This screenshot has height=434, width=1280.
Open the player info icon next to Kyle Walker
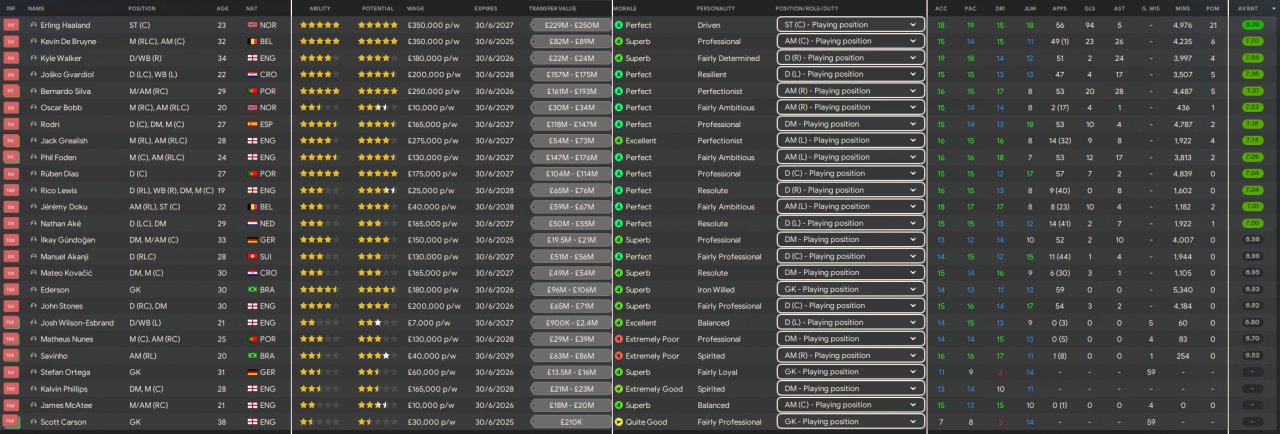(x=33, y=58)
